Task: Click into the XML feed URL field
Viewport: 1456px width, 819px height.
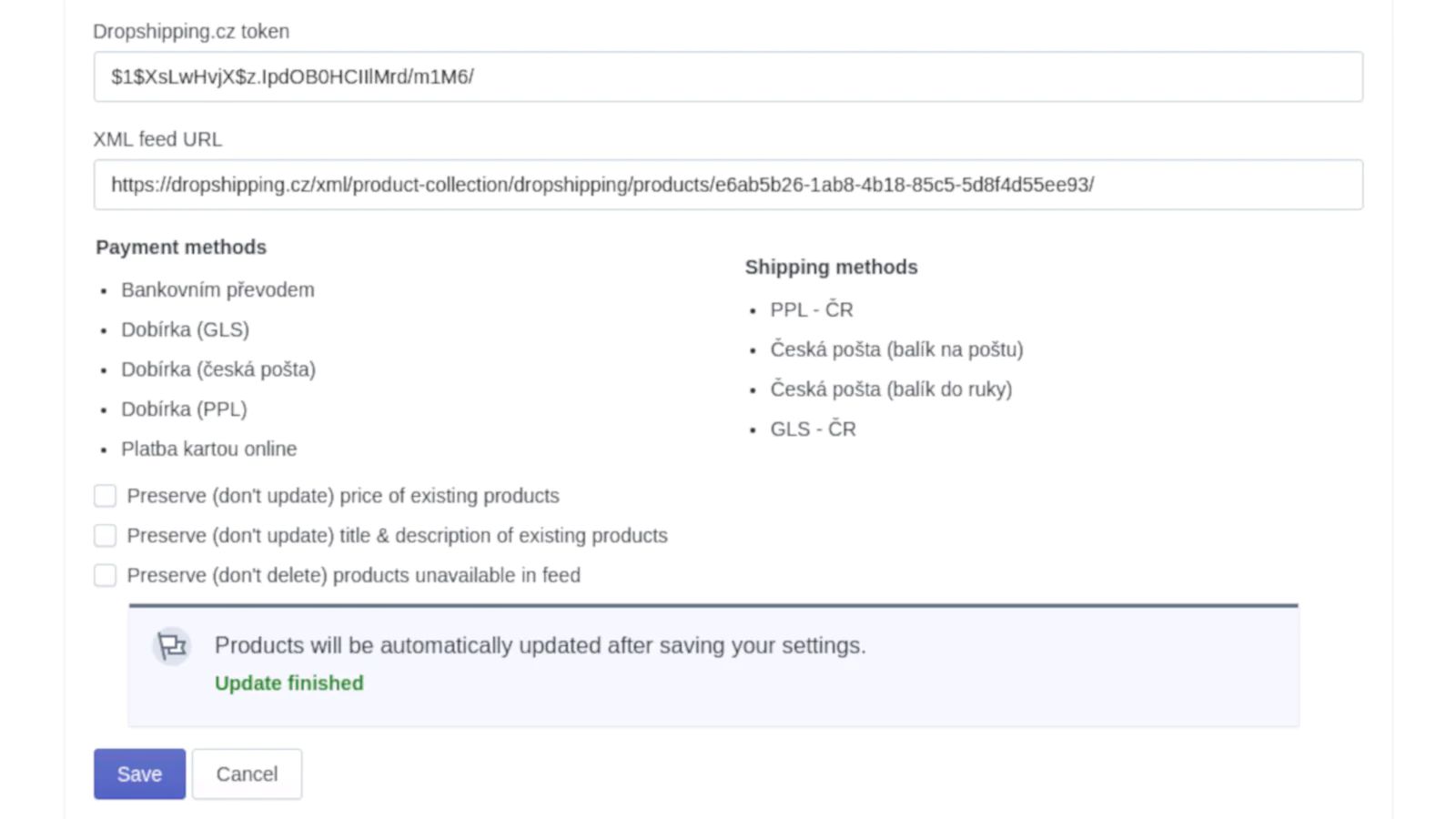Action: [x=728, y=185]
